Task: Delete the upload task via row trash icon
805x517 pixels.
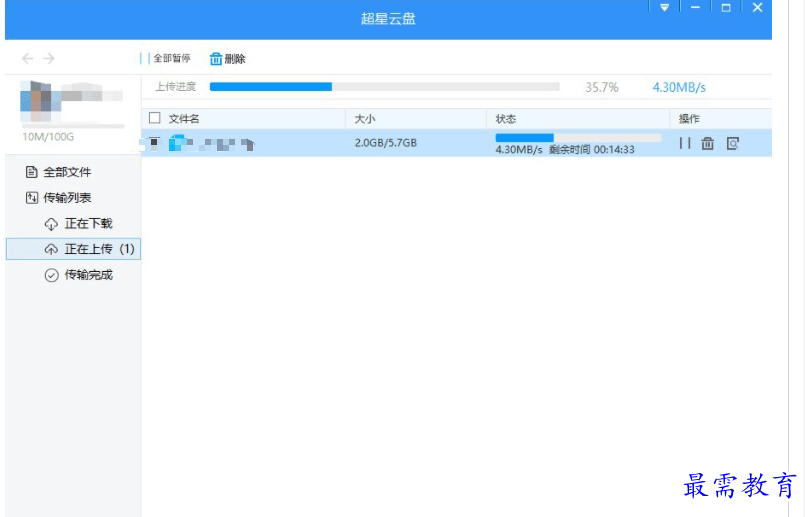Action: (707, 143)
